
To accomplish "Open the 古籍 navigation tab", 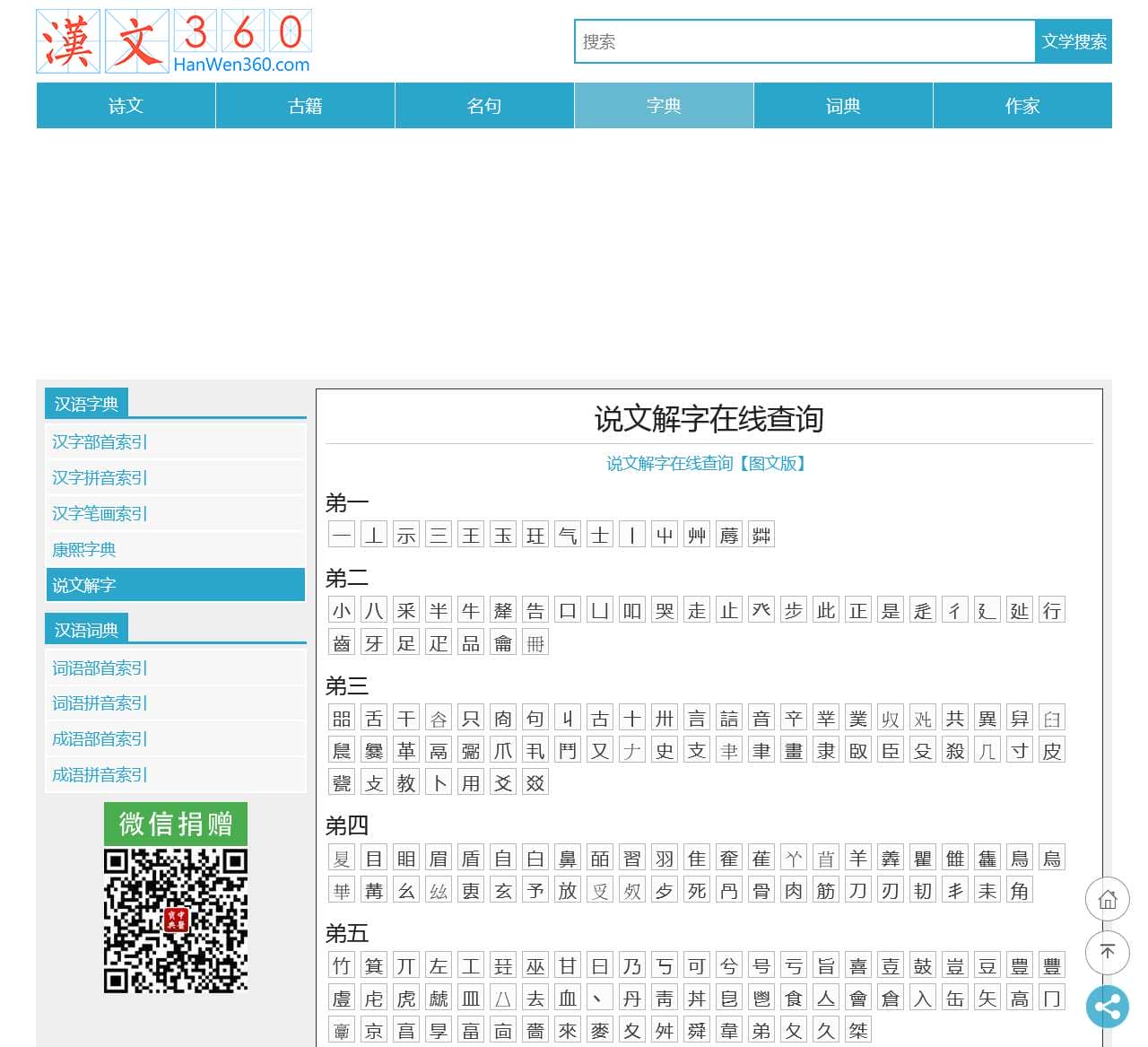I will pos(305,106).
